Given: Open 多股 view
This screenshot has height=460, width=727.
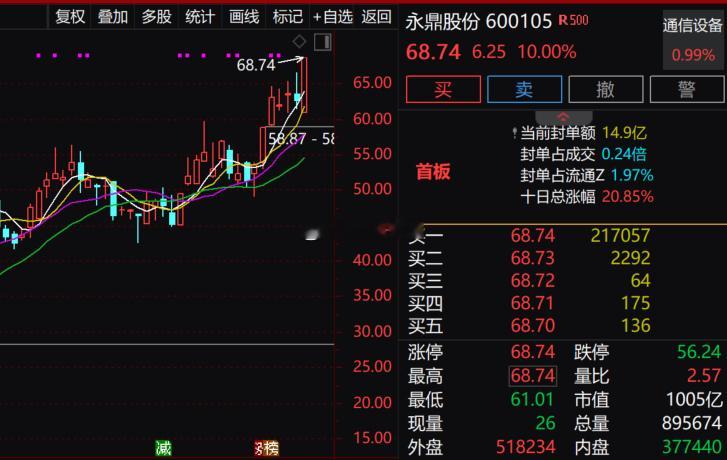Looking at the screenshot, I should (x=156, y=17).
